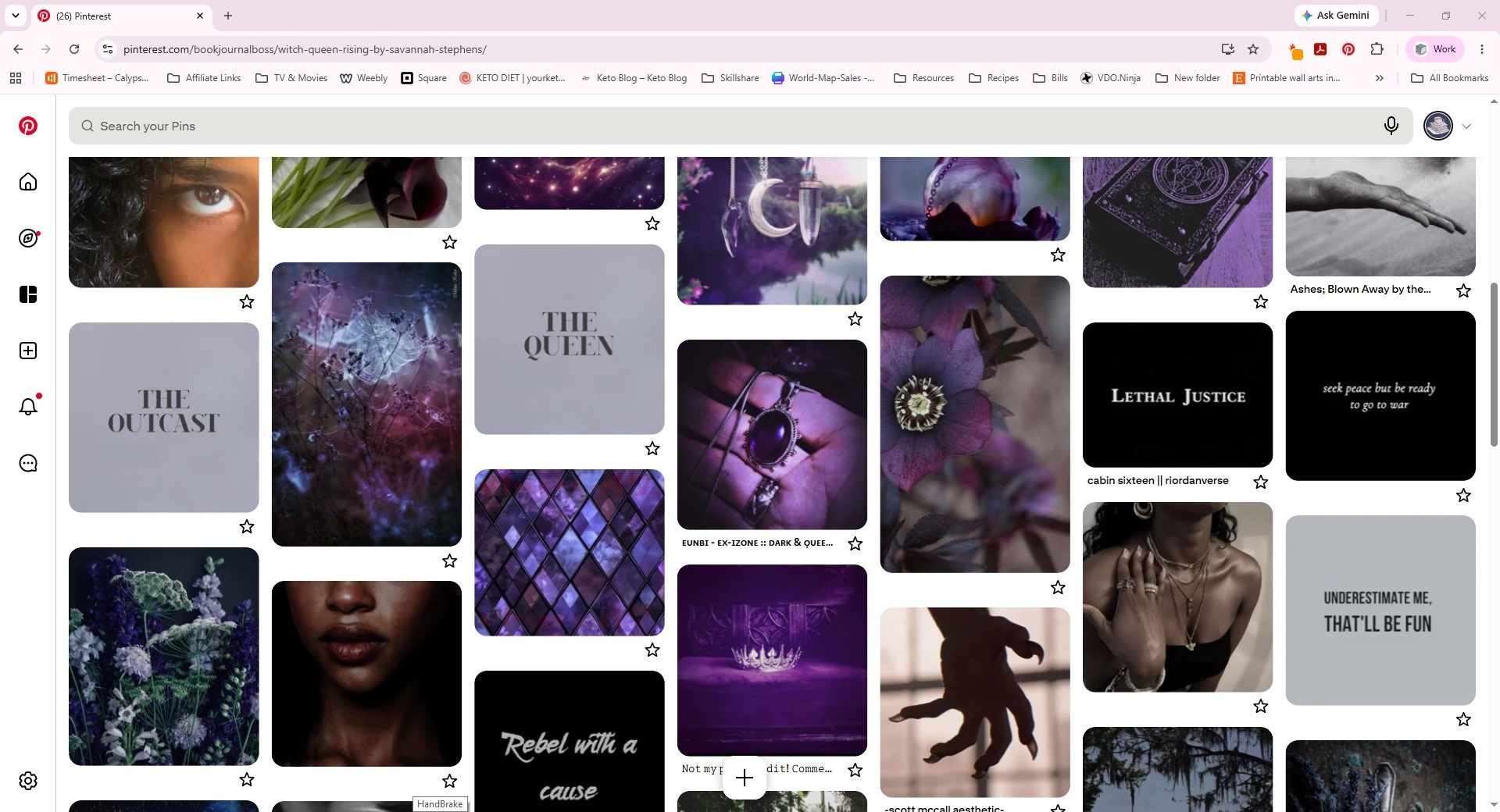Image resolution: width=1500 pixels, height=812 pixels.
Task: Activate voice search microphone icon
Action: pyautogui.click(x=1391, y=126)
